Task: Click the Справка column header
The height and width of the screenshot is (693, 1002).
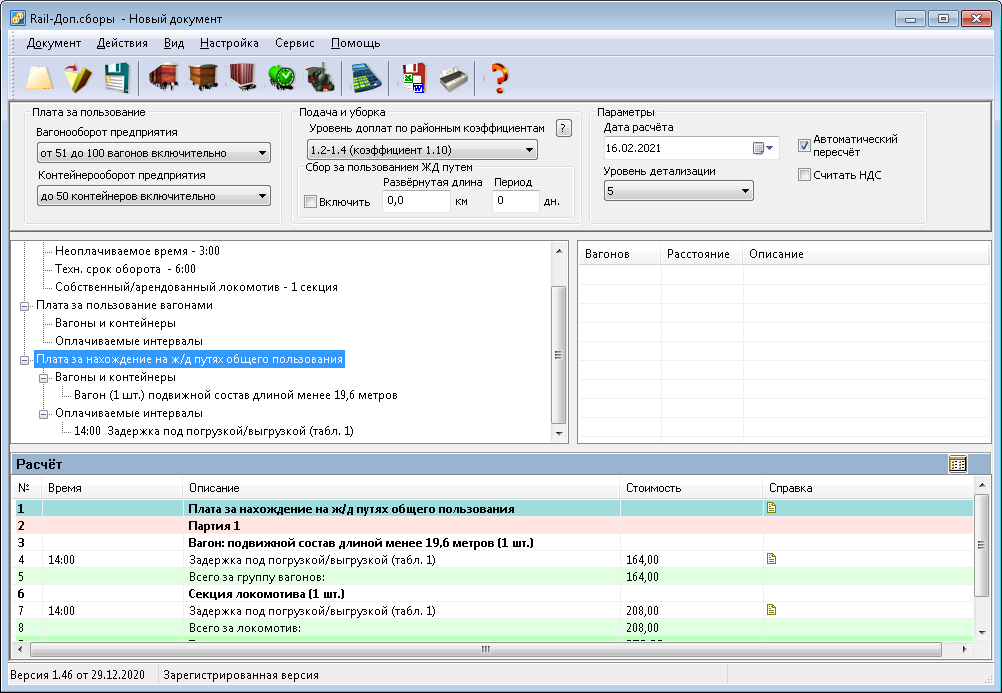Action: pos(868,488)
